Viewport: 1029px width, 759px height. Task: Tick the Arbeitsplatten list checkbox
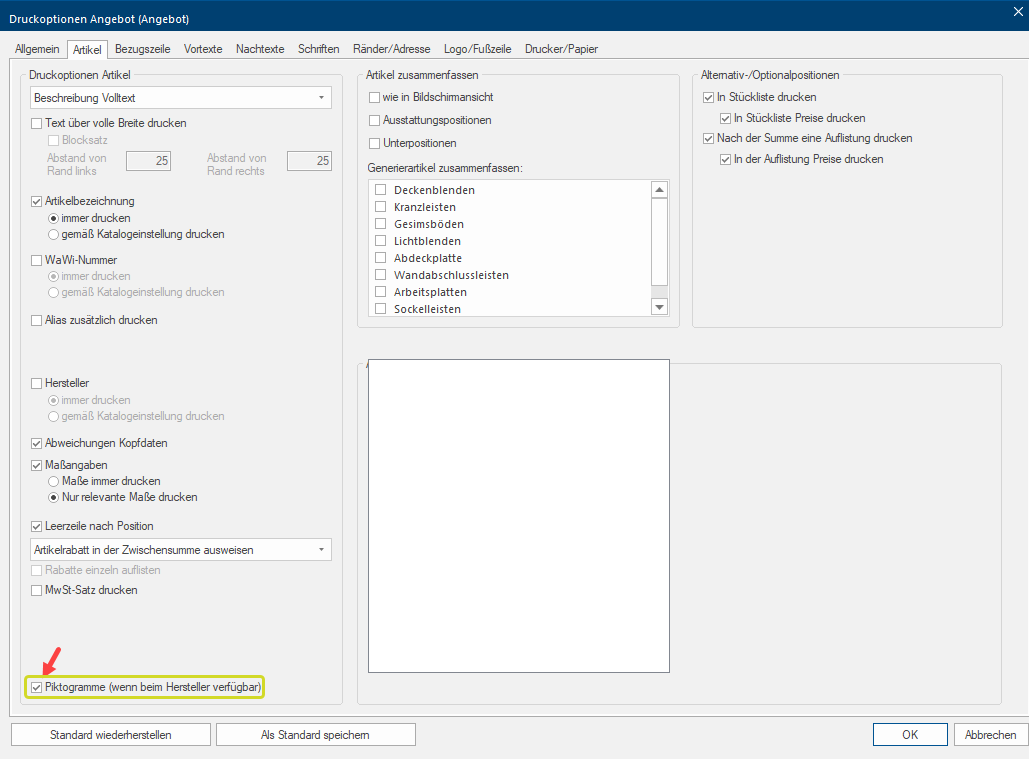[x=380, y=292]
